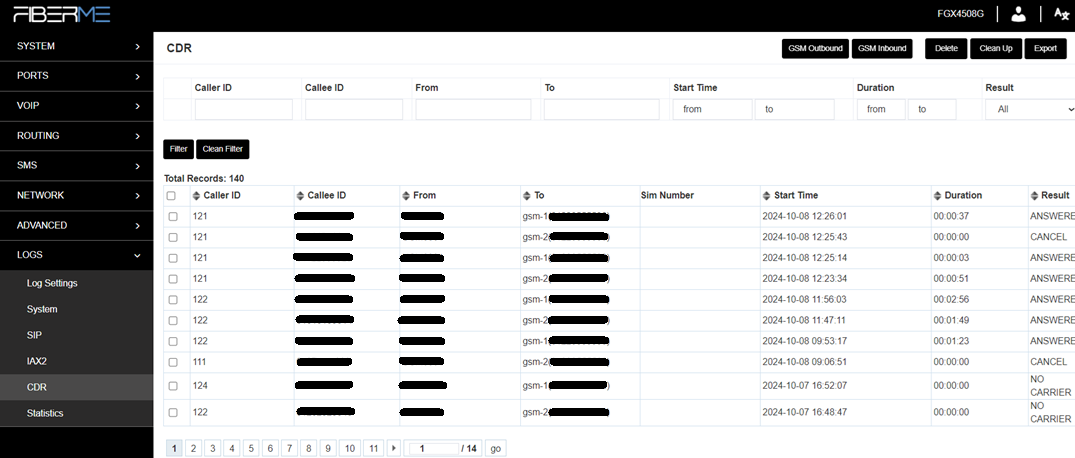Screen dimensions: 1075x458
Task: Select row with start time 09:06:51
Action: [173, 362]
